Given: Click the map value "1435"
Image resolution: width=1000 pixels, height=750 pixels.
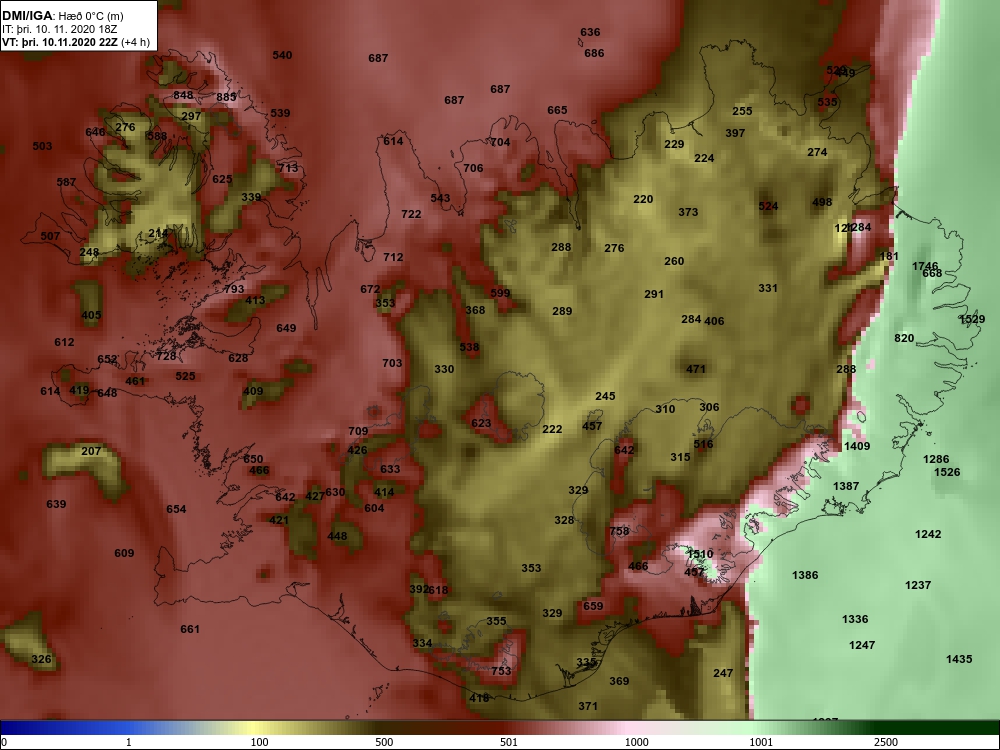Looking at the screenshot, I should (x=959, y=659).
